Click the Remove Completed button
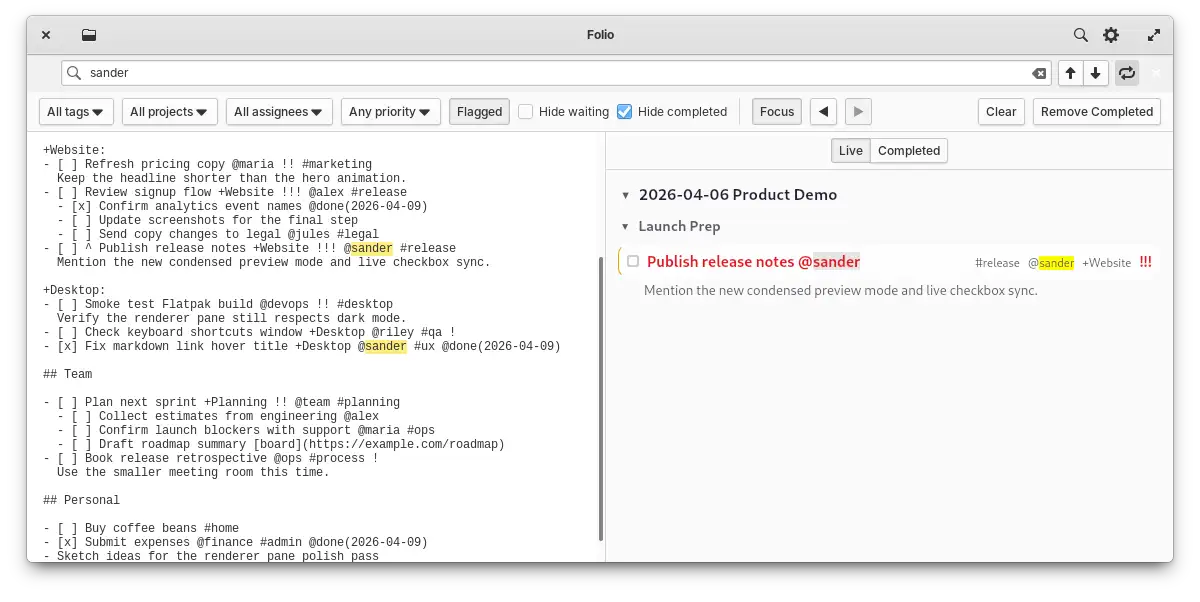The width and height of the screenshot is (1200, 602). [1097, 112]
